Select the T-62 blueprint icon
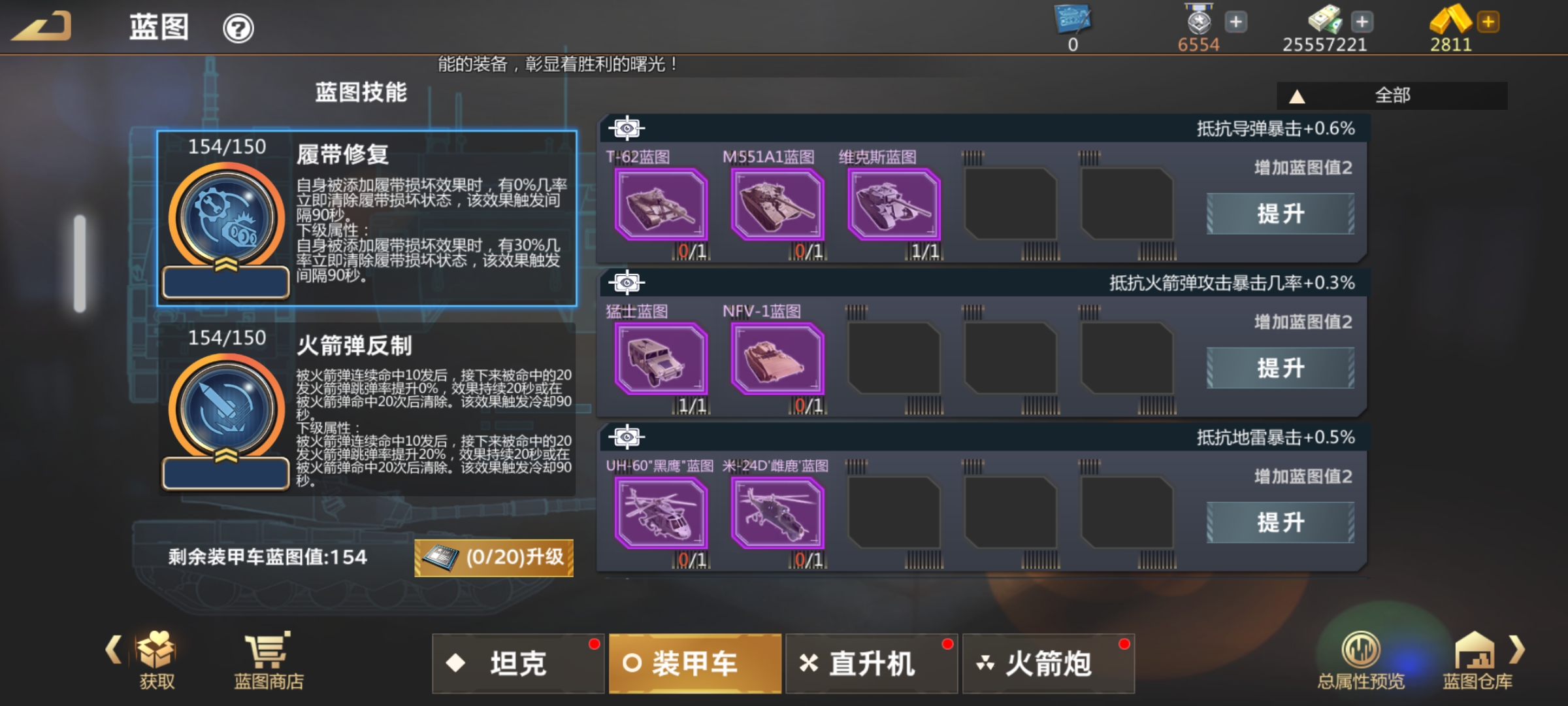This screenshot has width=1568, height=706. tap(661, 204)
